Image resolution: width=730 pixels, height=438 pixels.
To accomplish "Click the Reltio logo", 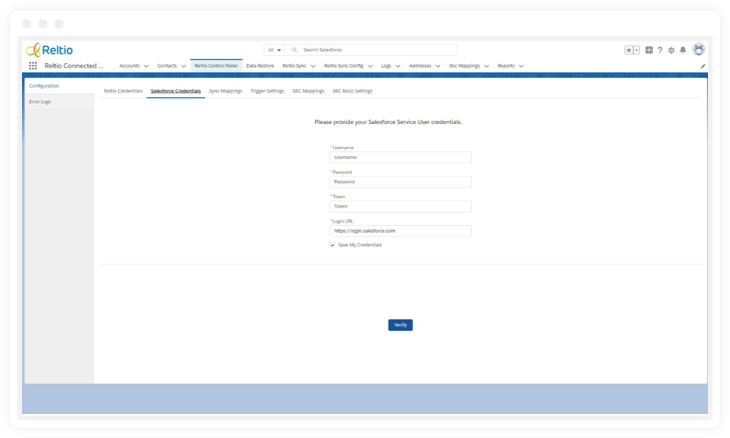I will (x=49, y=50).
